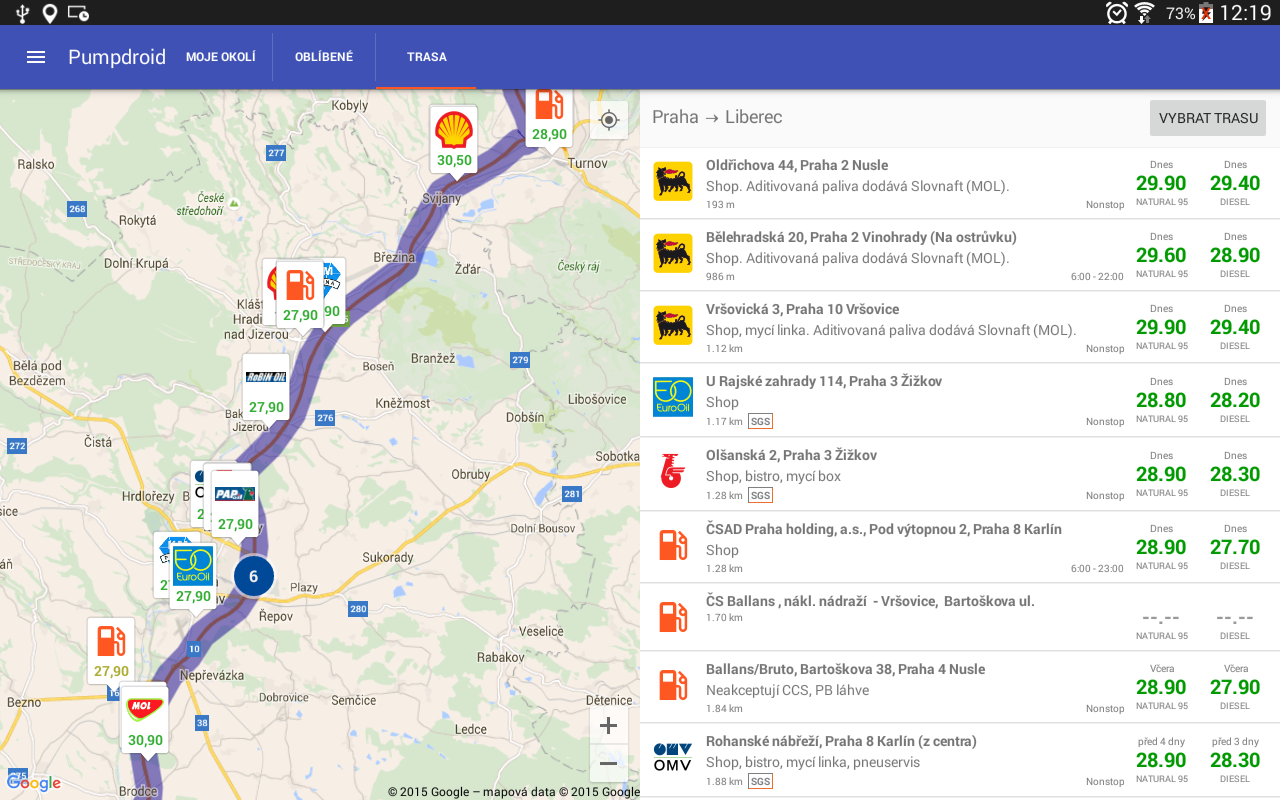Switch to the Oblíbené tab

tap(324, 57)
